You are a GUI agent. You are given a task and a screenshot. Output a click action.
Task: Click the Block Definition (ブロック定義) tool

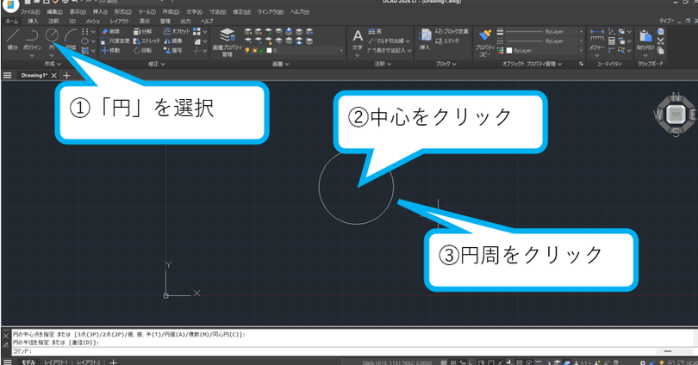click(451, 32)
